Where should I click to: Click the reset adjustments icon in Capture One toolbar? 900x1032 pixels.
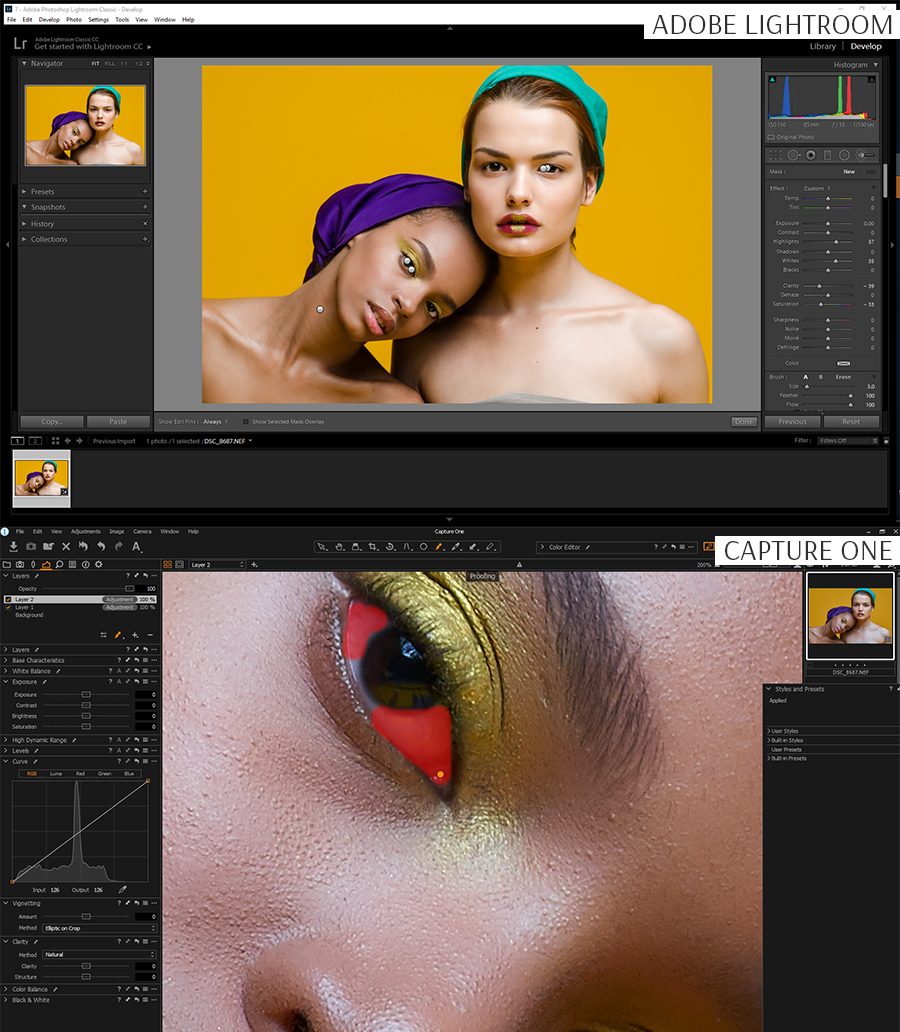(83, 546)
